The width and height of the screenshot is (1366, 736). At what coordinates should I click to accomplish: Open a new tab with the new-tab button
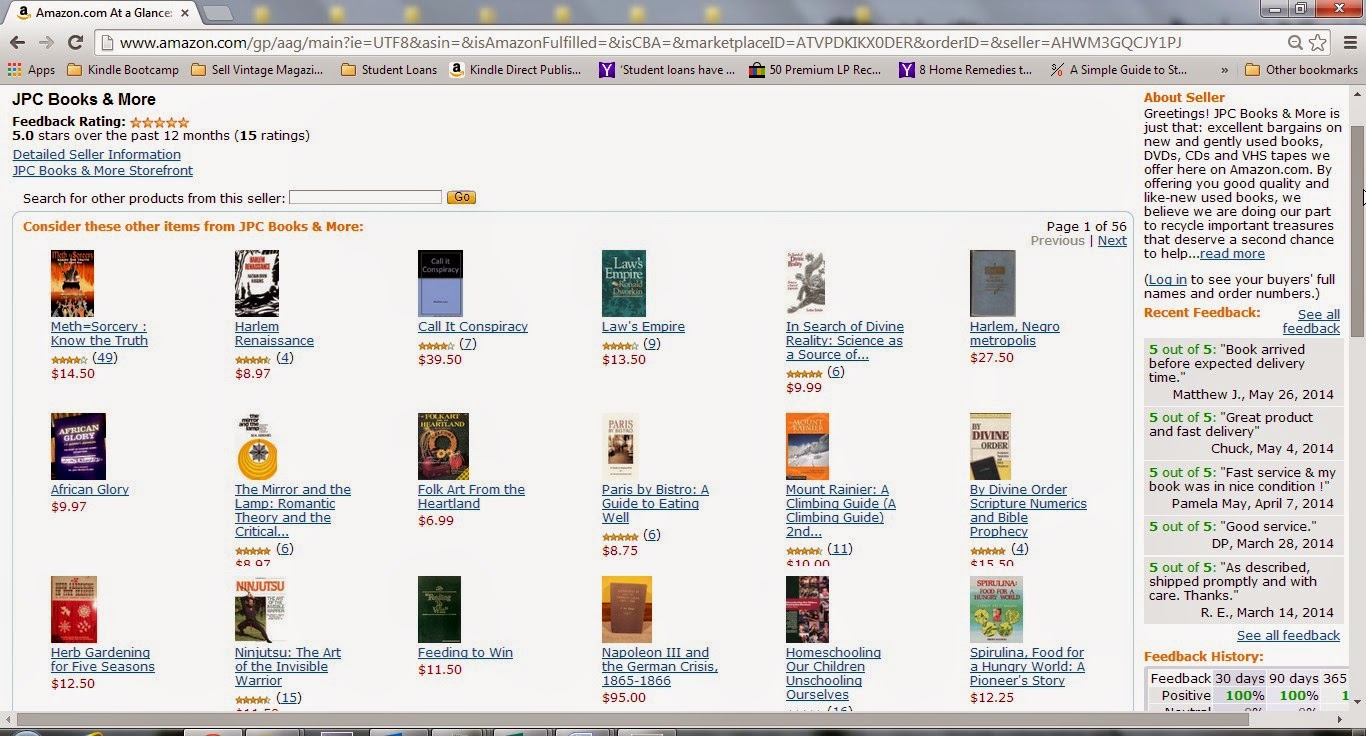click(218, 13)
